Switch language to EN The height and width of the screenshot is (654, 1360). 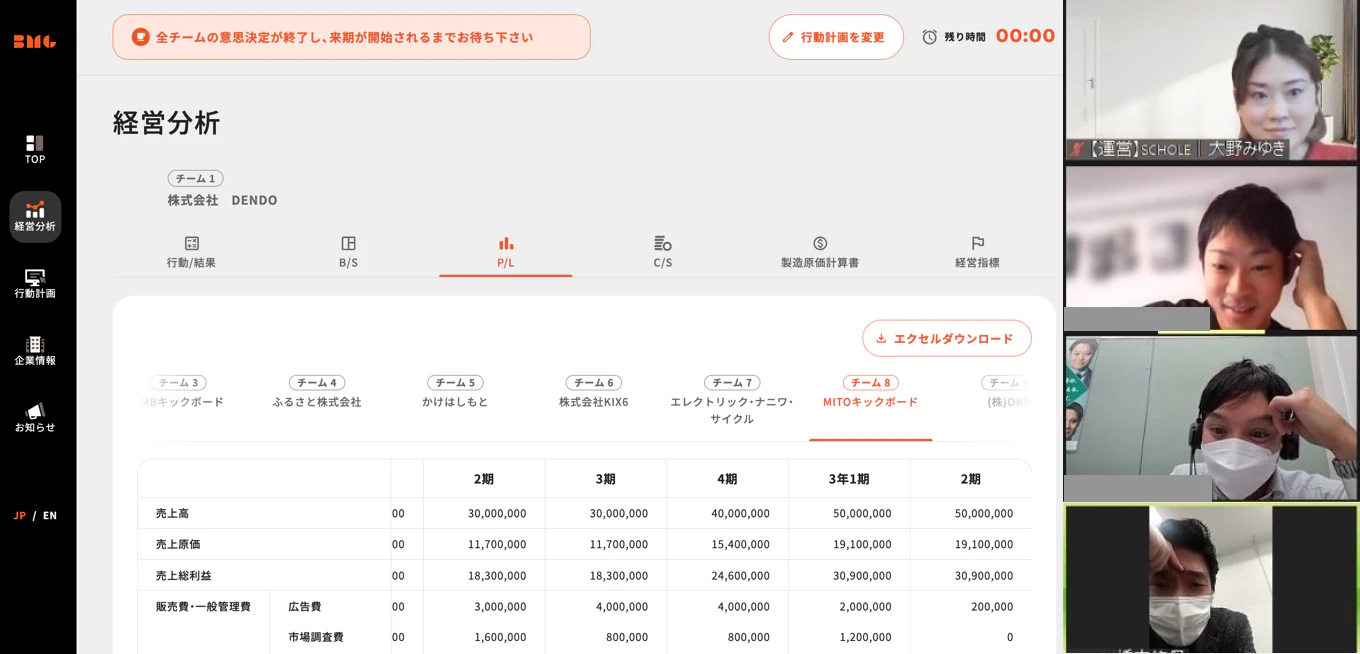click(50, 516)
